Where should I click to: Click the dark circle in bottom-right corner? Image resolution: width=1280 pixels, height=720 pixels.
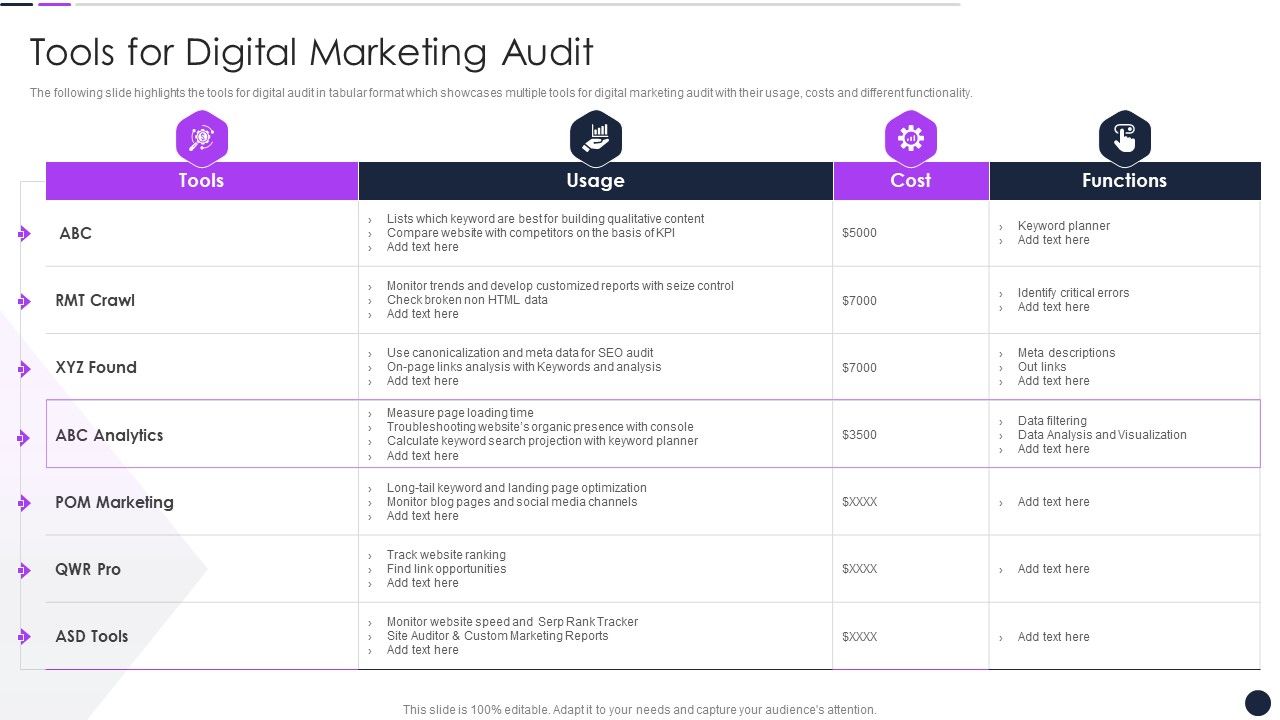pos(1257,702)
